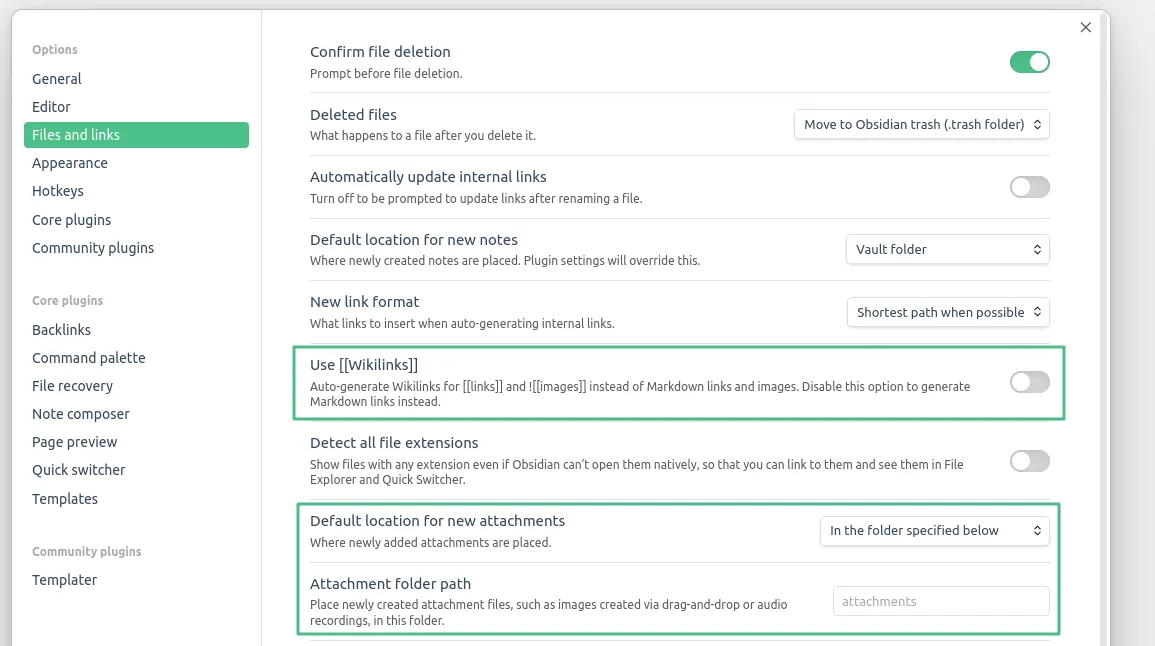Go to Appearance settings

point(70,163)
